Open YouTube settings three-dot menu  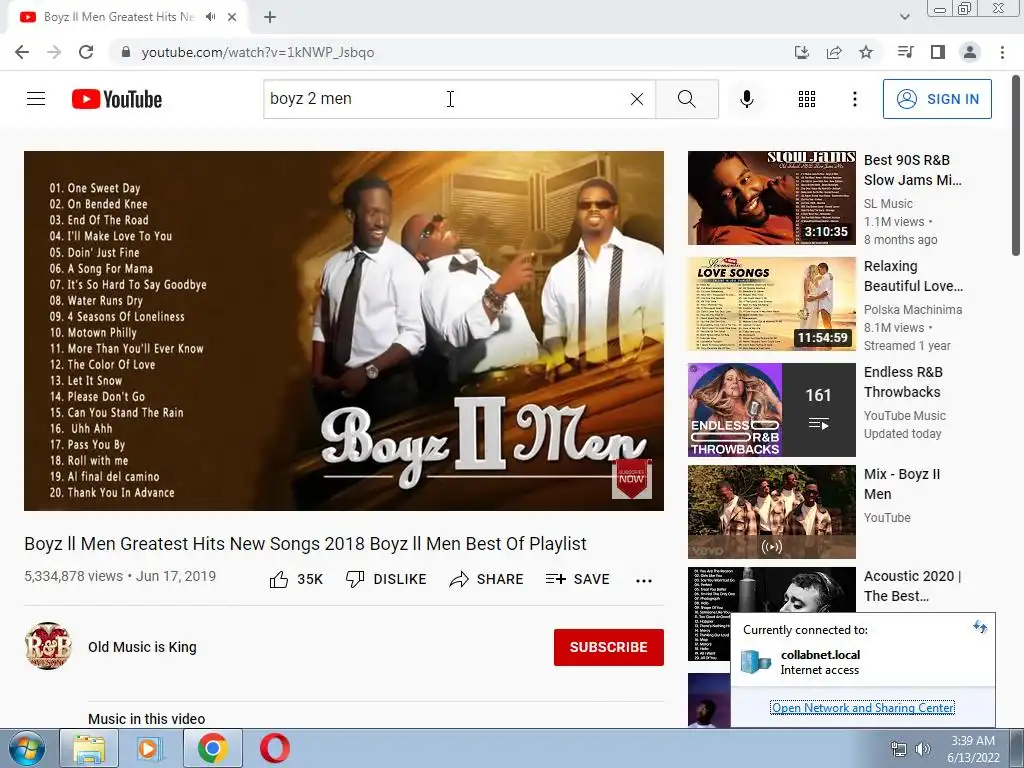coord(854,99)
